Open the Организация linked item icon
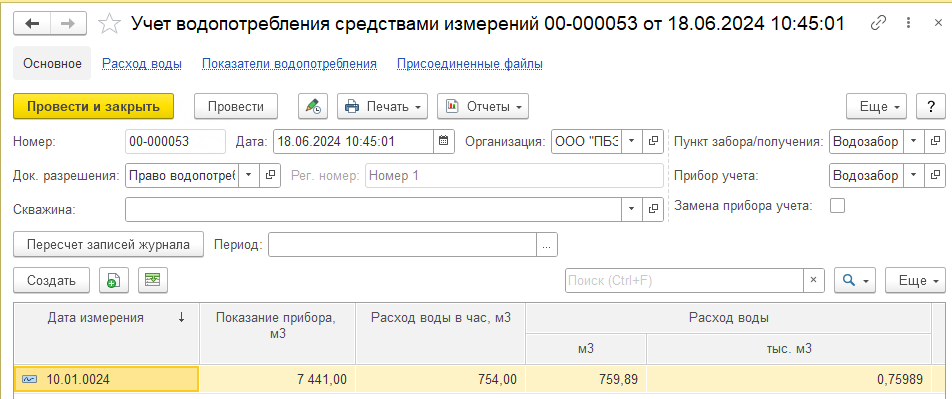This screenshot has height=399, width=952. click(x=653, y=142)
